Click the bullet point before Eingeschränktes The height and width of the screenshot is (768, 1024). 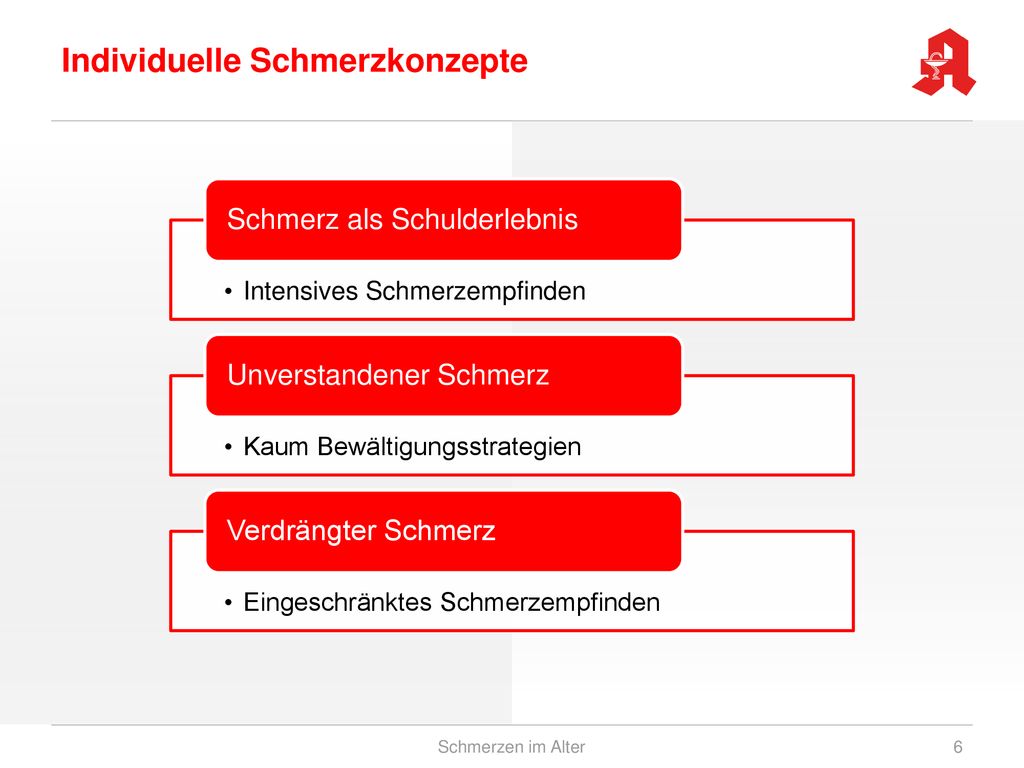pyautogui.click(x=228, y=603)
